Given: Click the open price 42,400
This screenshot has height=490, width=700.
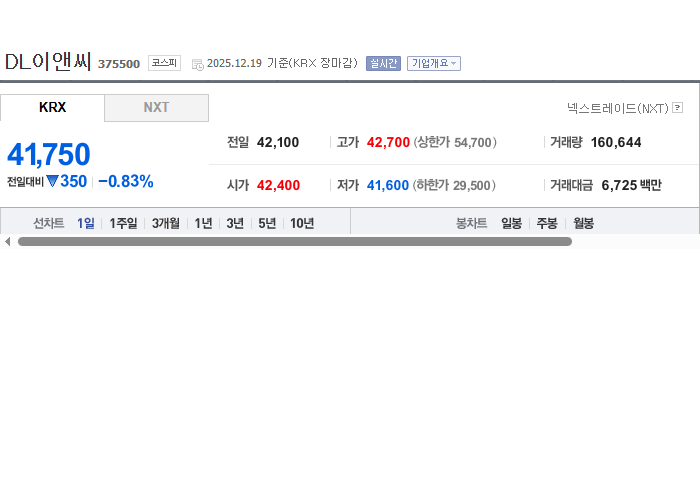Looking at the screenshot, I should click(x=278, y=185).
